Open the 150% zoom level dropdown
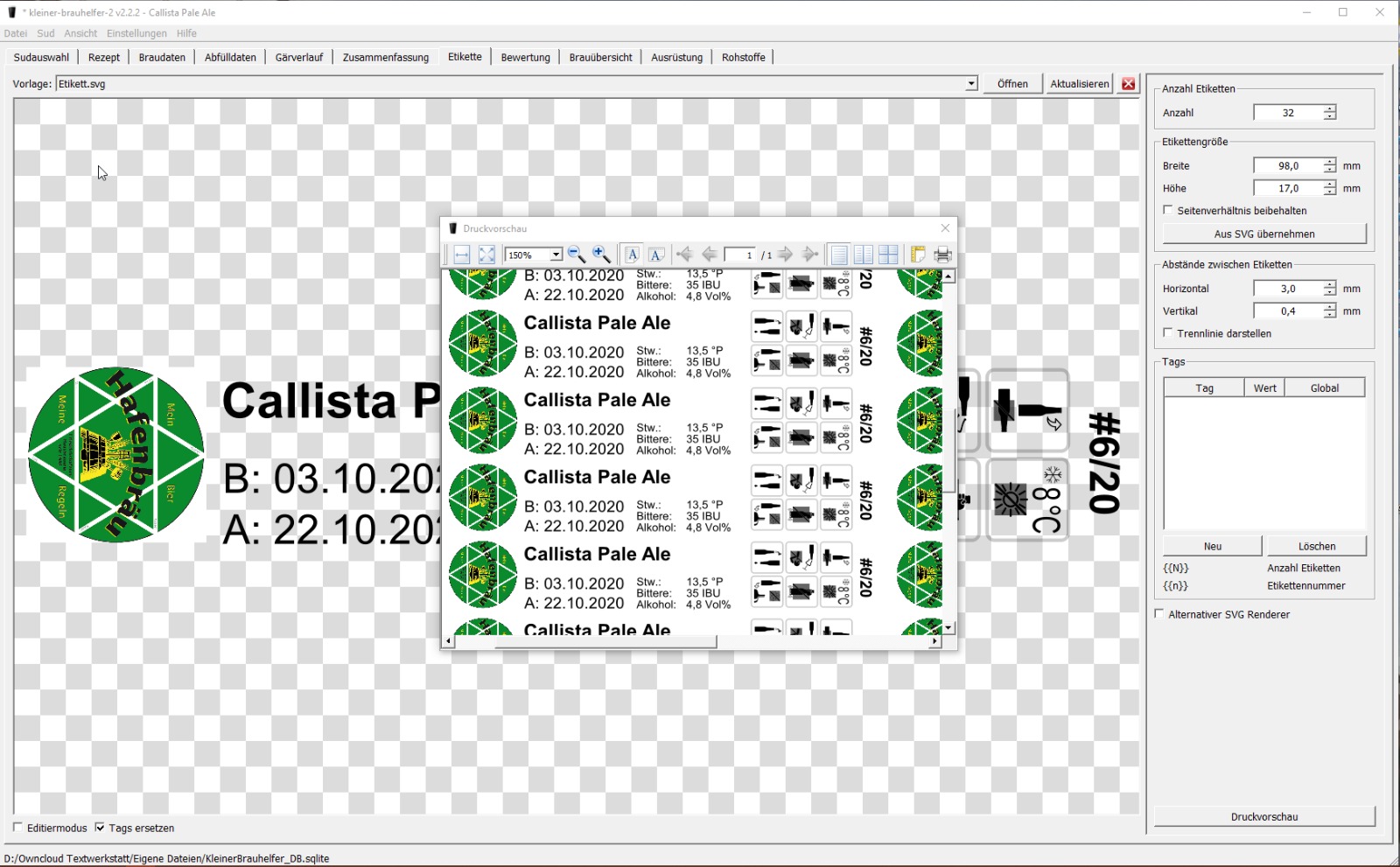The height and width of the screenshot is (867, 1400). click(556, 255)
